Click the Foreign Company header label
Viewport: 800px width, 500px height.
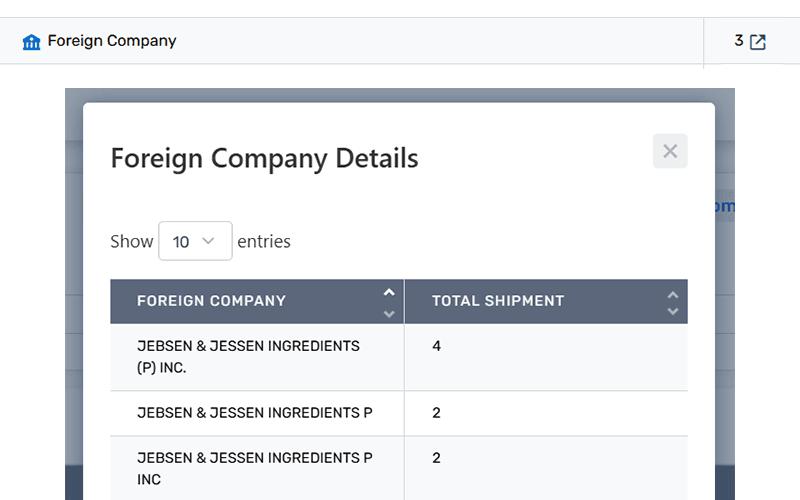tap(211, 301)
